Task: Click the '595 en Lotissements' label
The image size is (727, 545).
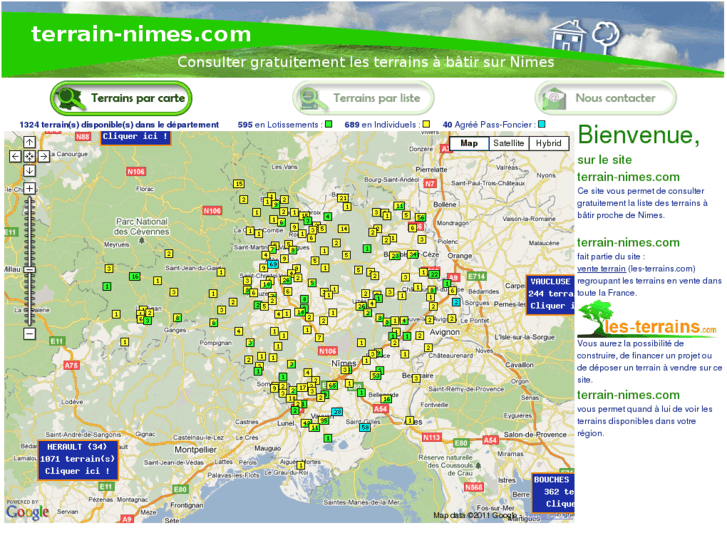Action: [278, 124]
